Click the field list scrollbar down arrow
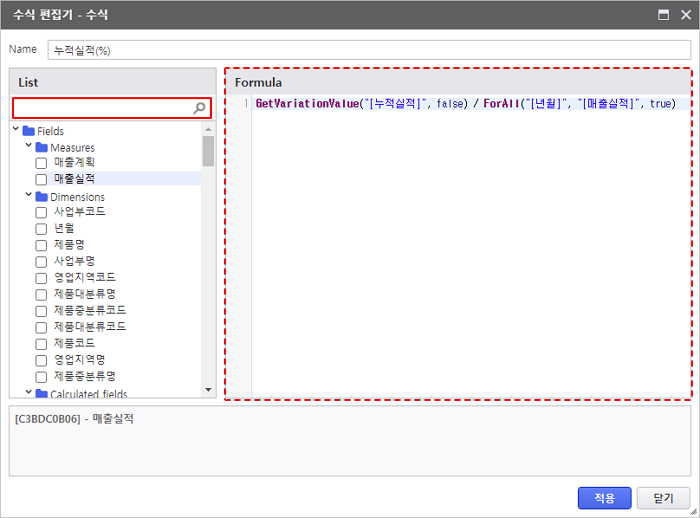Screen dimensions: 700x518 [x=208, y=389]
